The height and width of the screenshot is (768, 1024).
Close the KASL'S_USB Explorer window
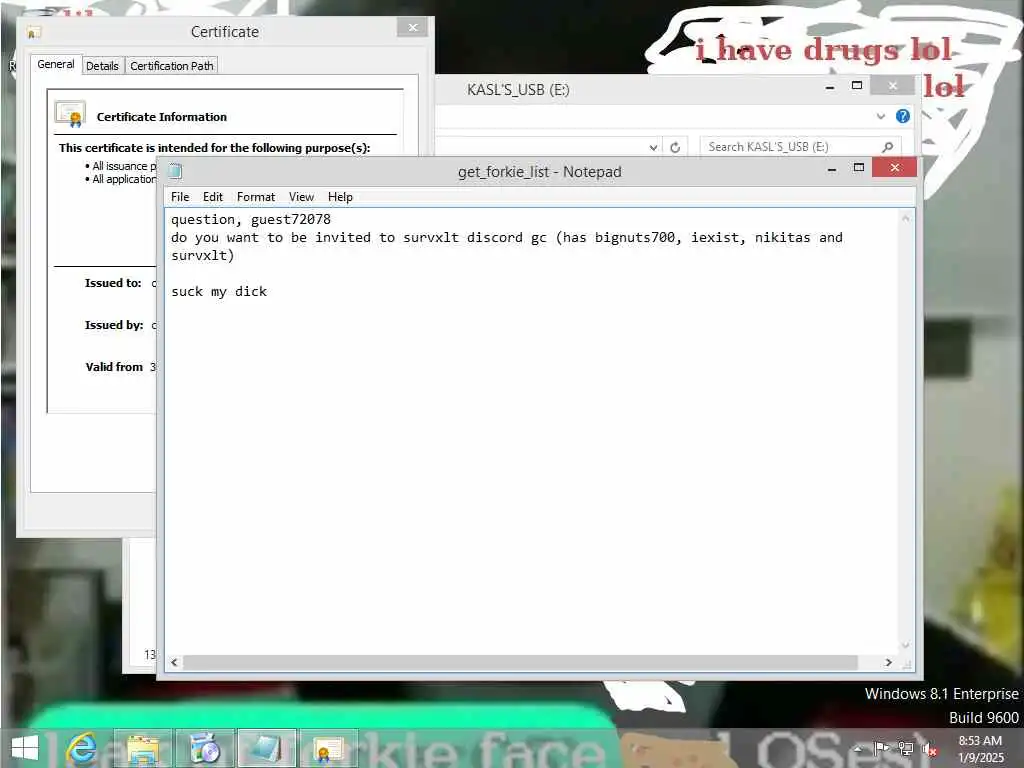coord(892,86)
